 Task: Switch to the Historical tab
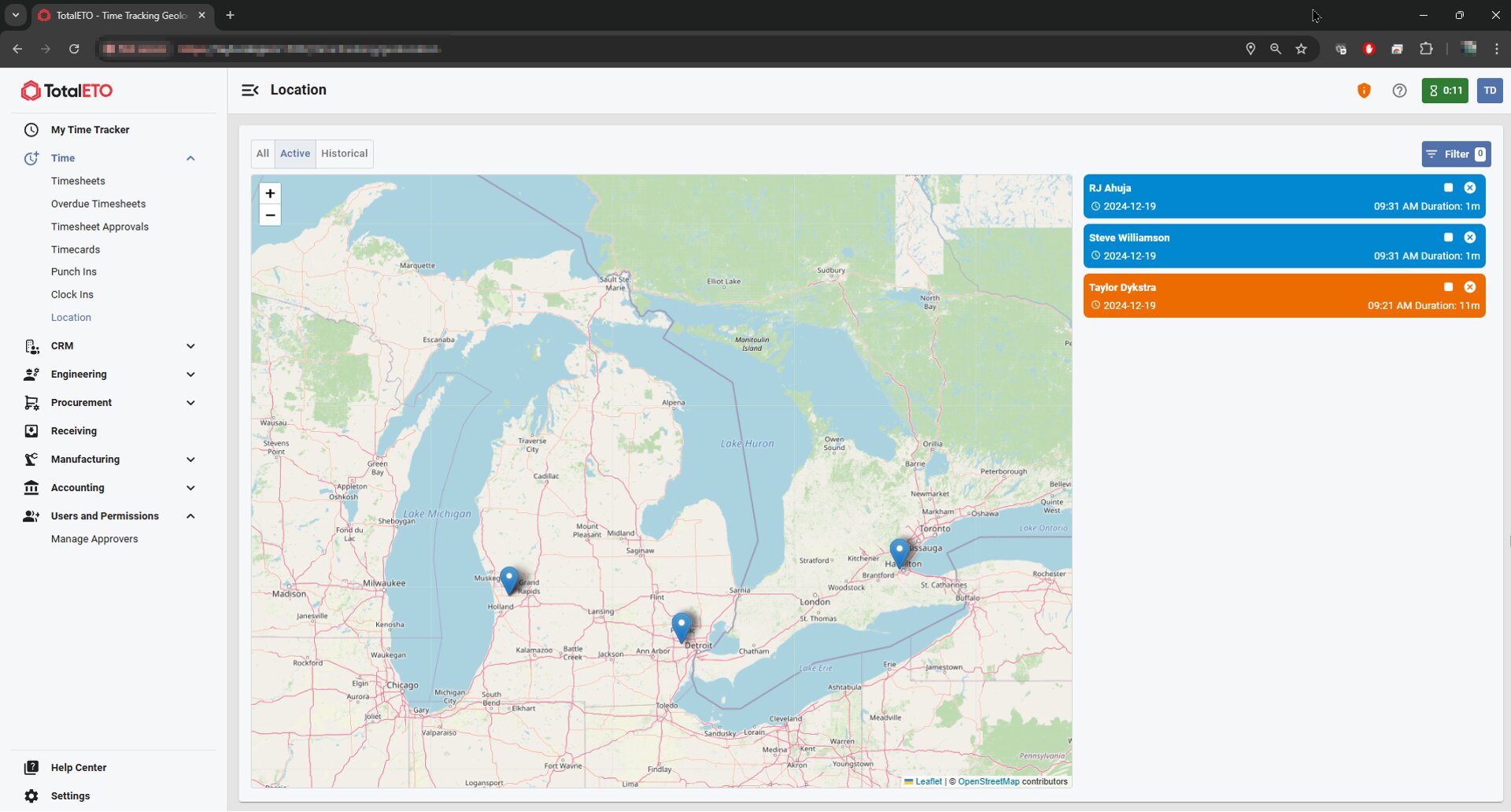click(344, 154)
